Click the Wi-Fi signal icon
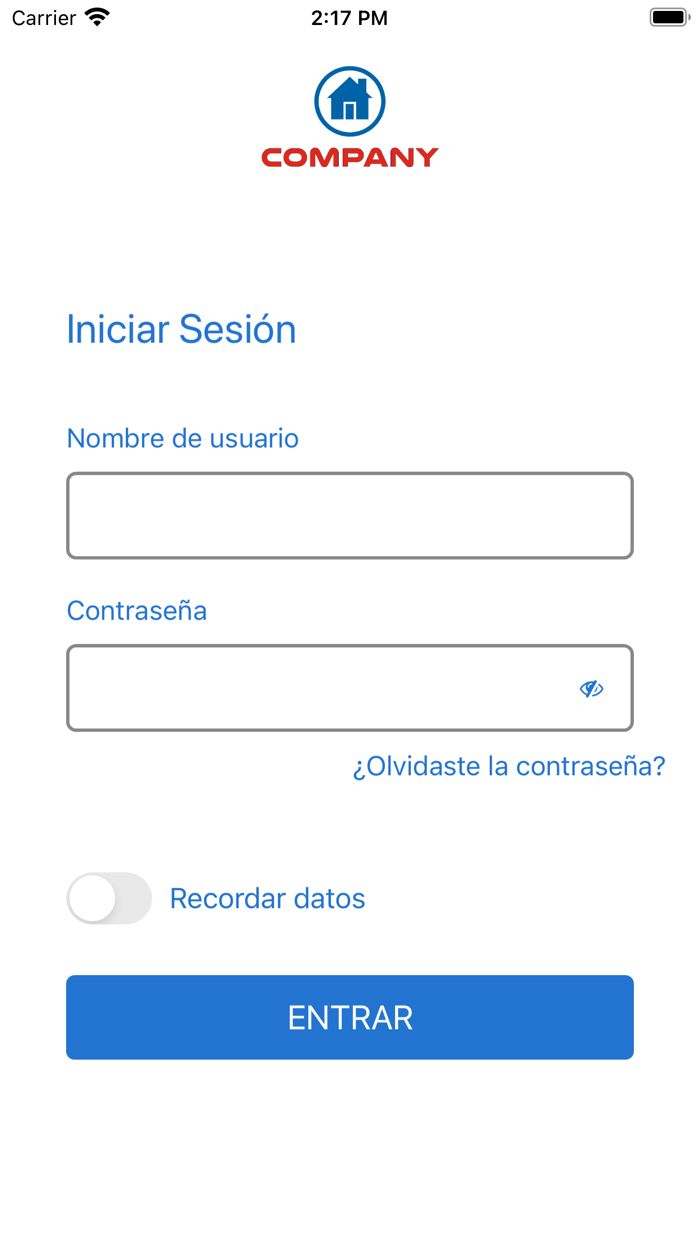The width and height of the screenshot is (700, 1244). tap(95, 16)
